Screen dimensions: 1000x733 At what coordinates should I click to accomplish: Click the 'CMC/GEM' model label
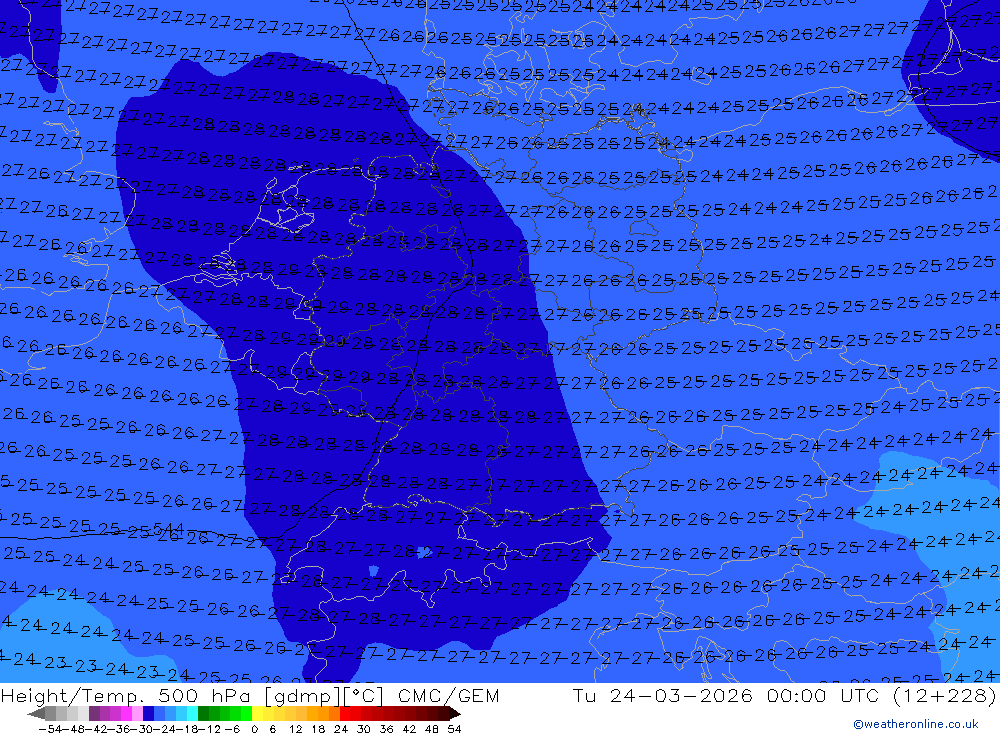(448, 695)
